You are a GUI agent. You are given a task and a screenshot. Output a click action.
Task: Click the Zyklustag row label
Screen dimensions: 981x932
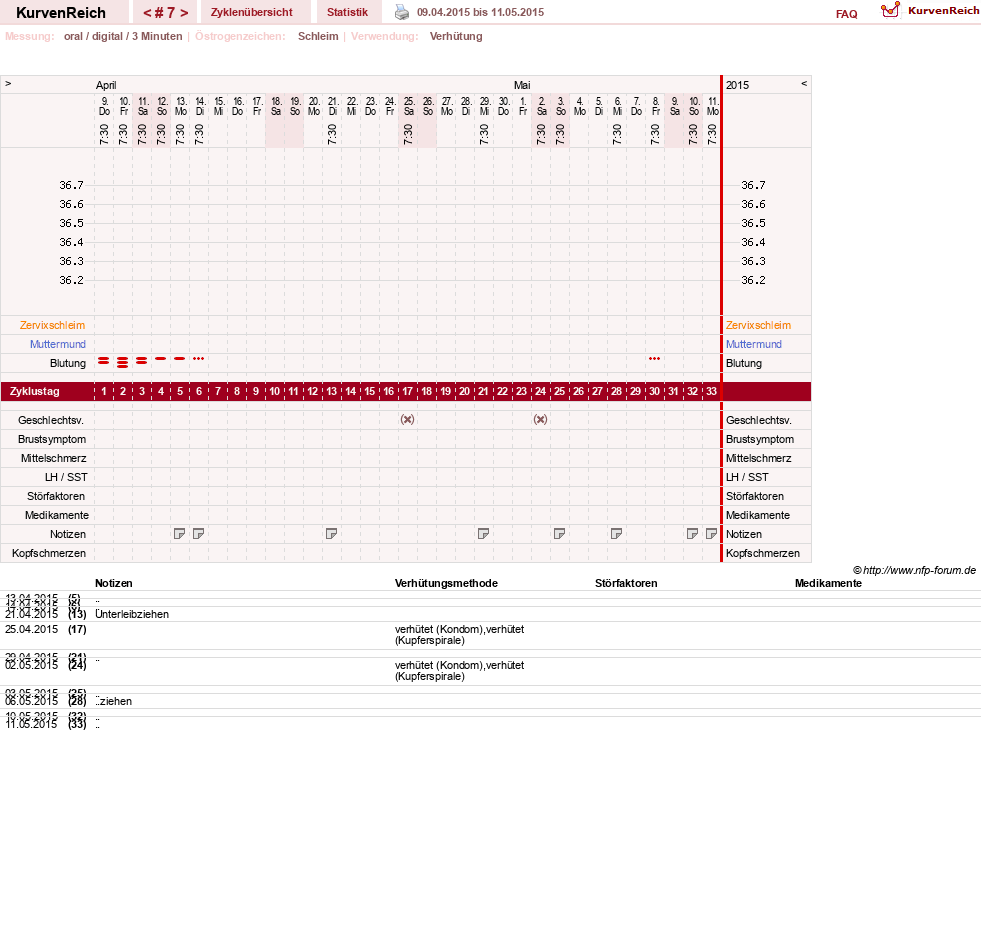[34, 391]
